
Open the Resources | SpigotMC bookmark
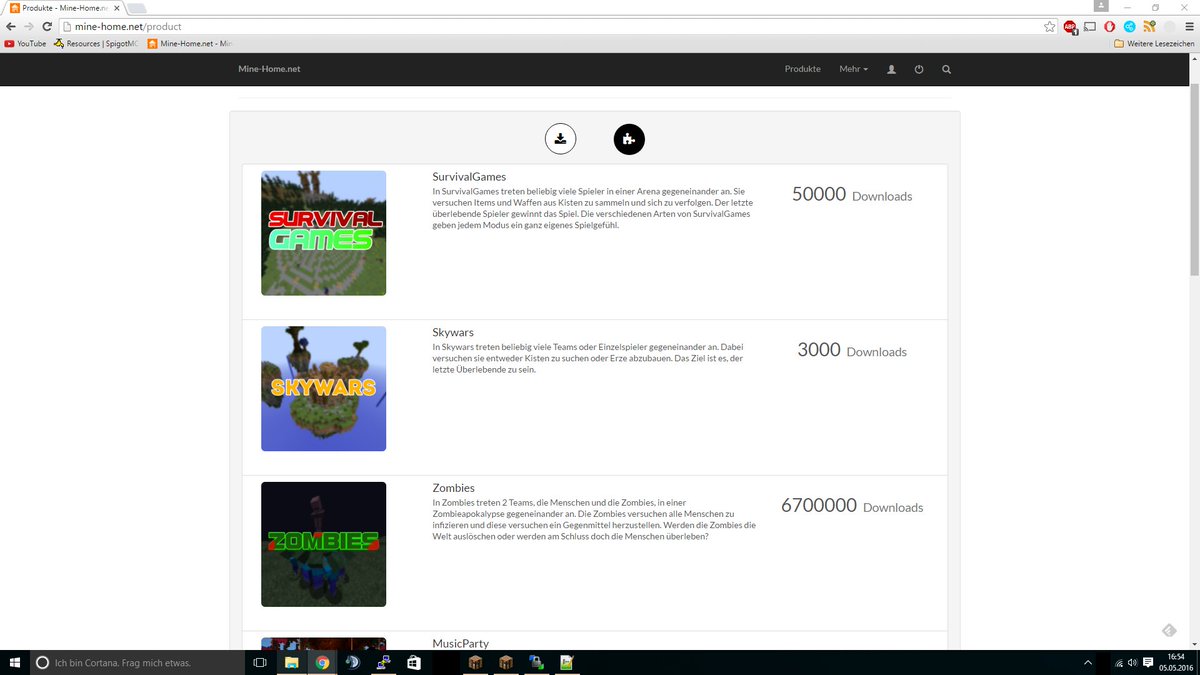[x=96, y=43]
